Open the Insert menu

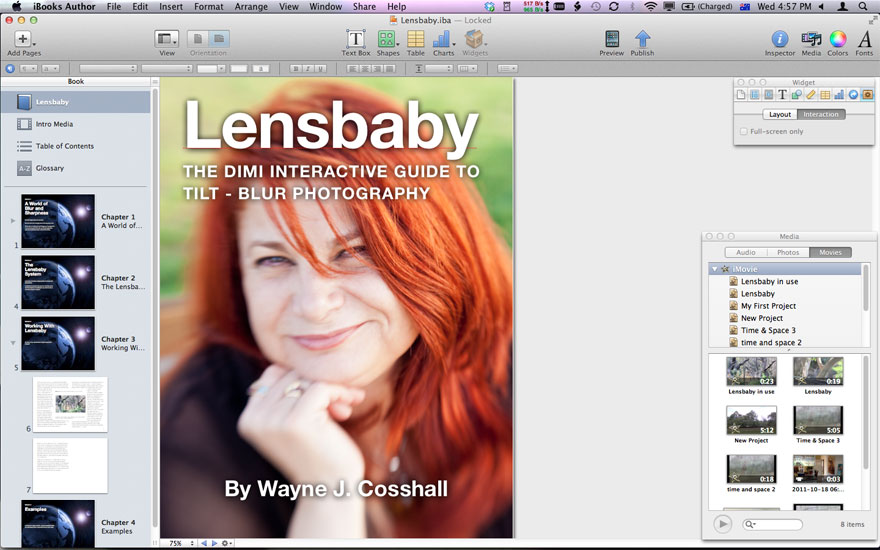coord(171,7)
